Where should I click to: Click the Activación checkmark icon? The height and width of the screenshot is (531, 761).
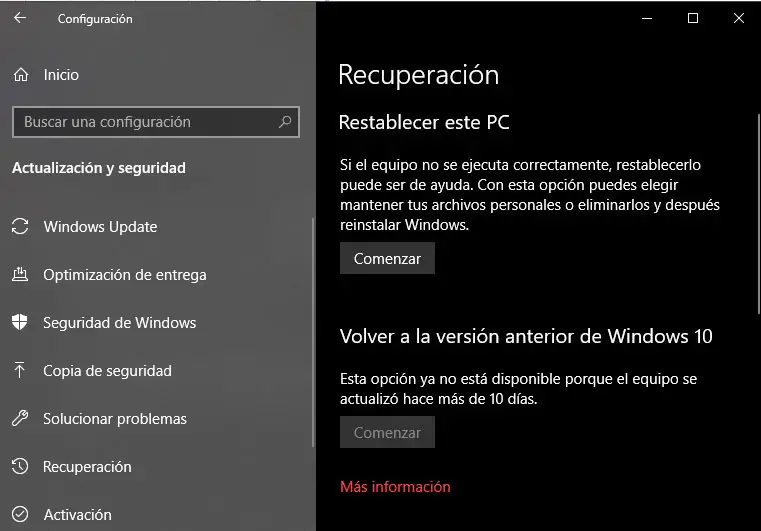tap(20, 515)
